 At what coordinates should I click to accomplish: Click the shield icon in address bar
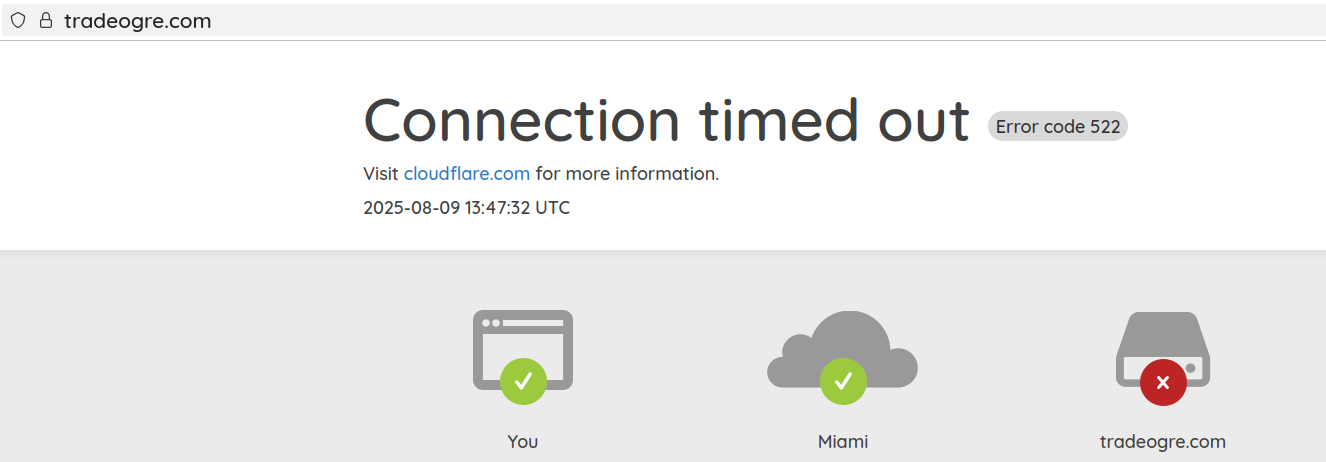pyautogui.click(x=17, y=20)
